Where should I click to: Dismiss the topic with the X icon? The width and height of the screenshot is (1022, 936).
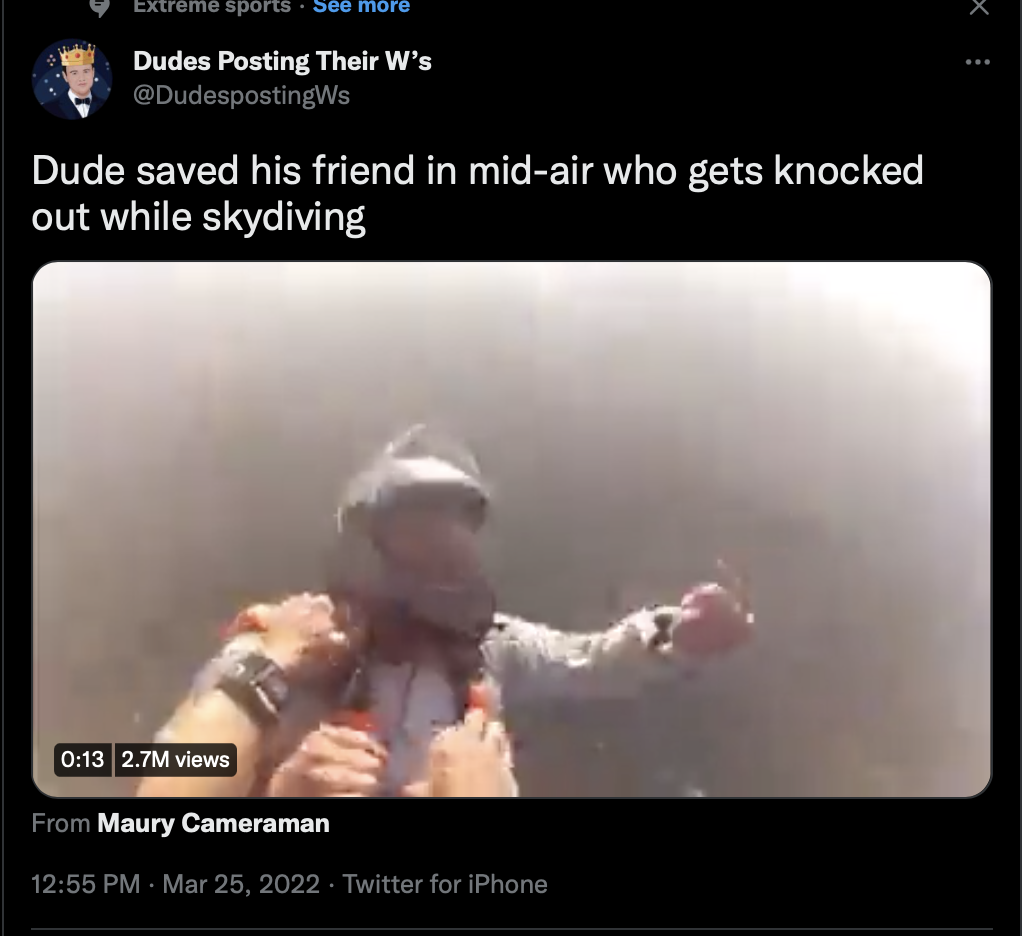tap(979, 7)
